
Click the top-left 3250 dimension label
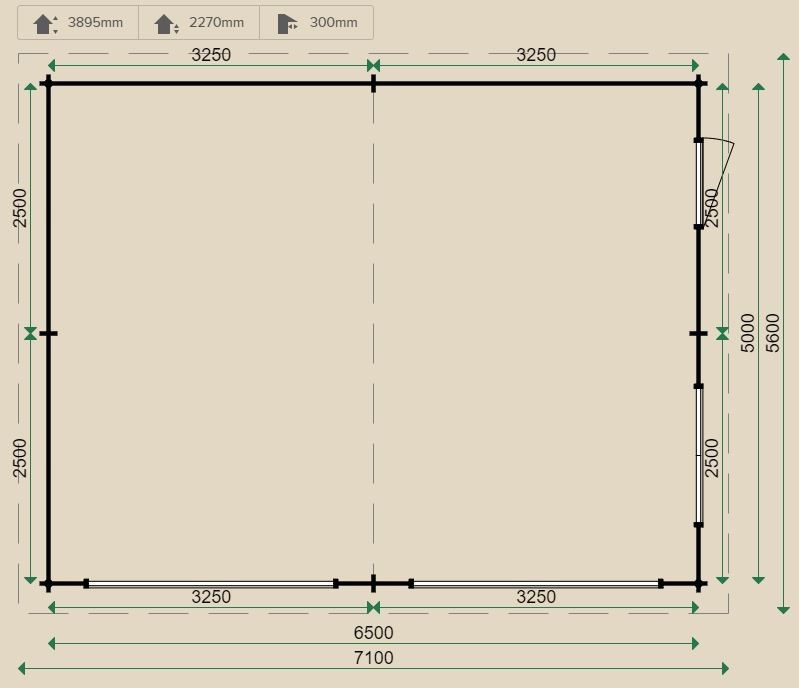(211, 55)
